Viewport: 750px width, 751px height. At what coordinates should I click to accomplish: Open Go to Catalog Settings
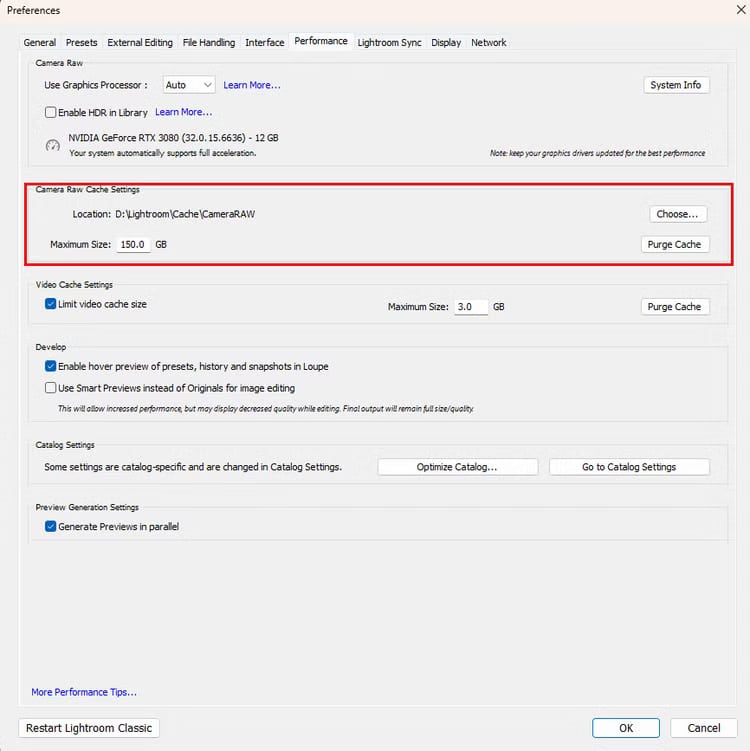(629, 467)
